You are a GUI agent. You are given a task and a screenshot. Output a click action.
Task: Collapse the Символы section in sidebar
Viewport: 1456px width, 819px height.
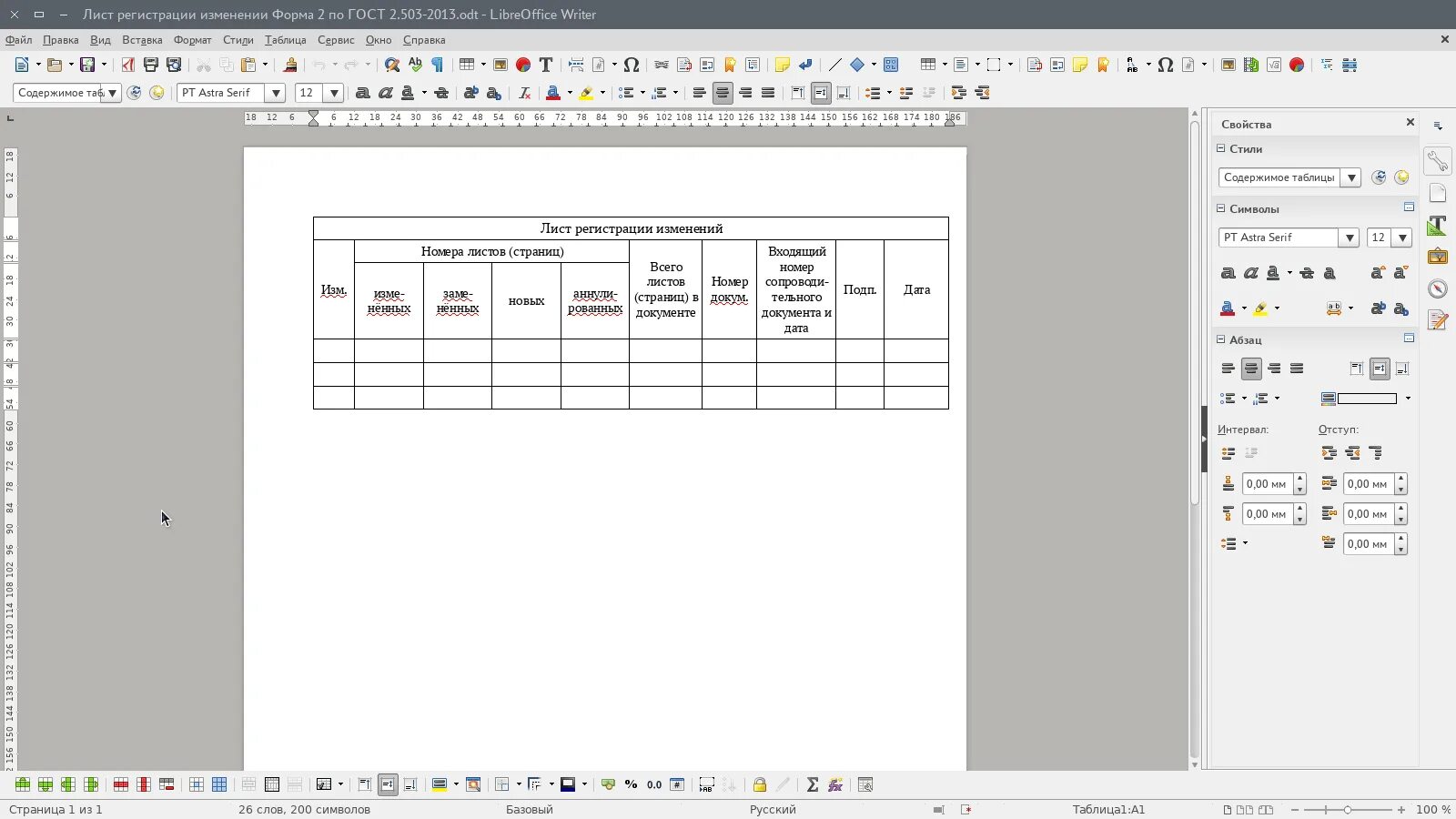1221,208
